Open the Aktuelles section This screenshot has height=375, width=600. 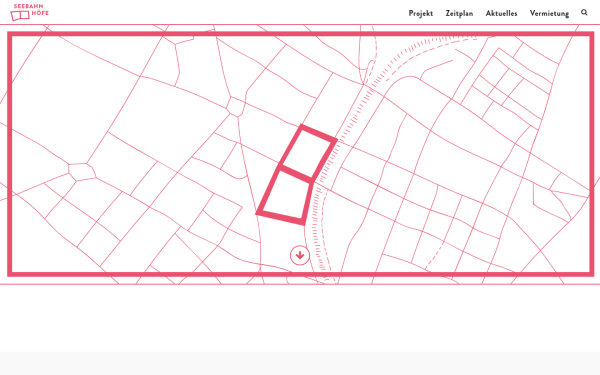[x=501, y=13]
